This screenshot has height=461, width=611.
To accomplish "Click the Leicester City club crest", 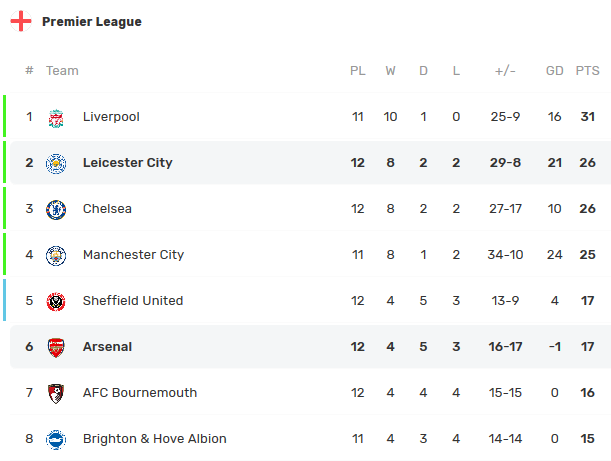I will (x=56, y=163).
